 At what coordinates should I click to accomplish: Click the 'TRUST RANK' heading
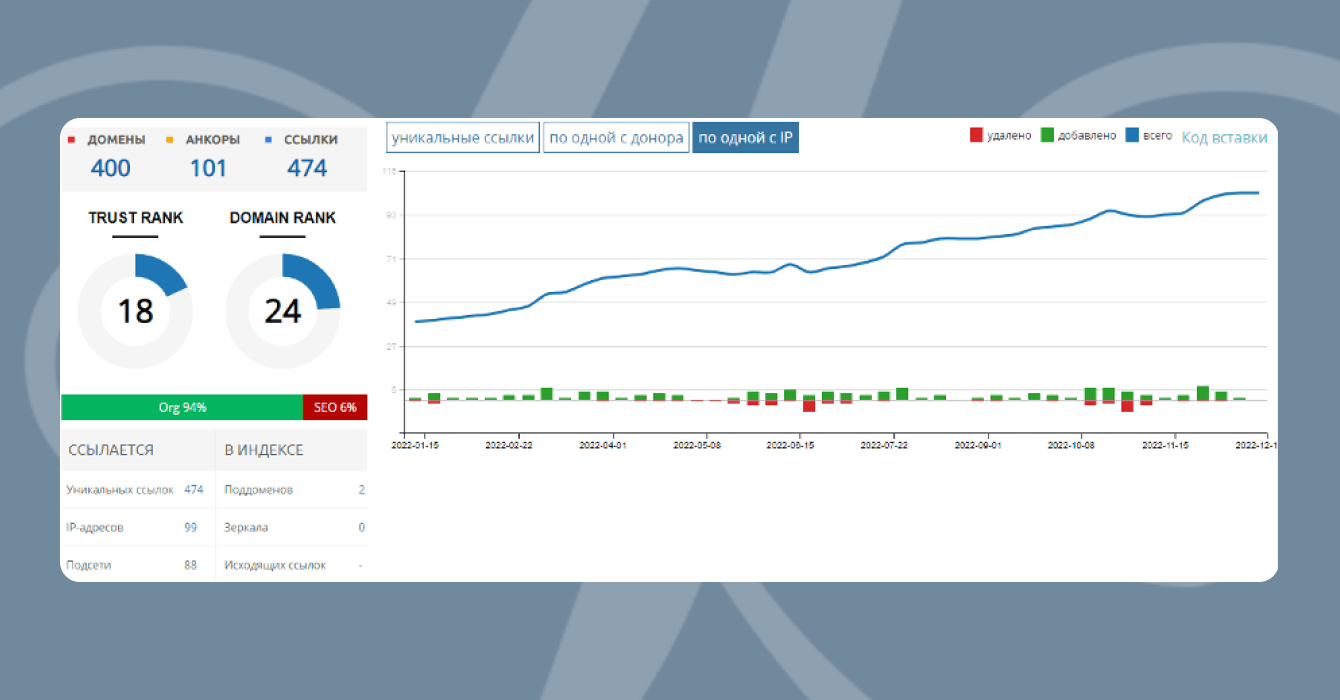[135, 218]
